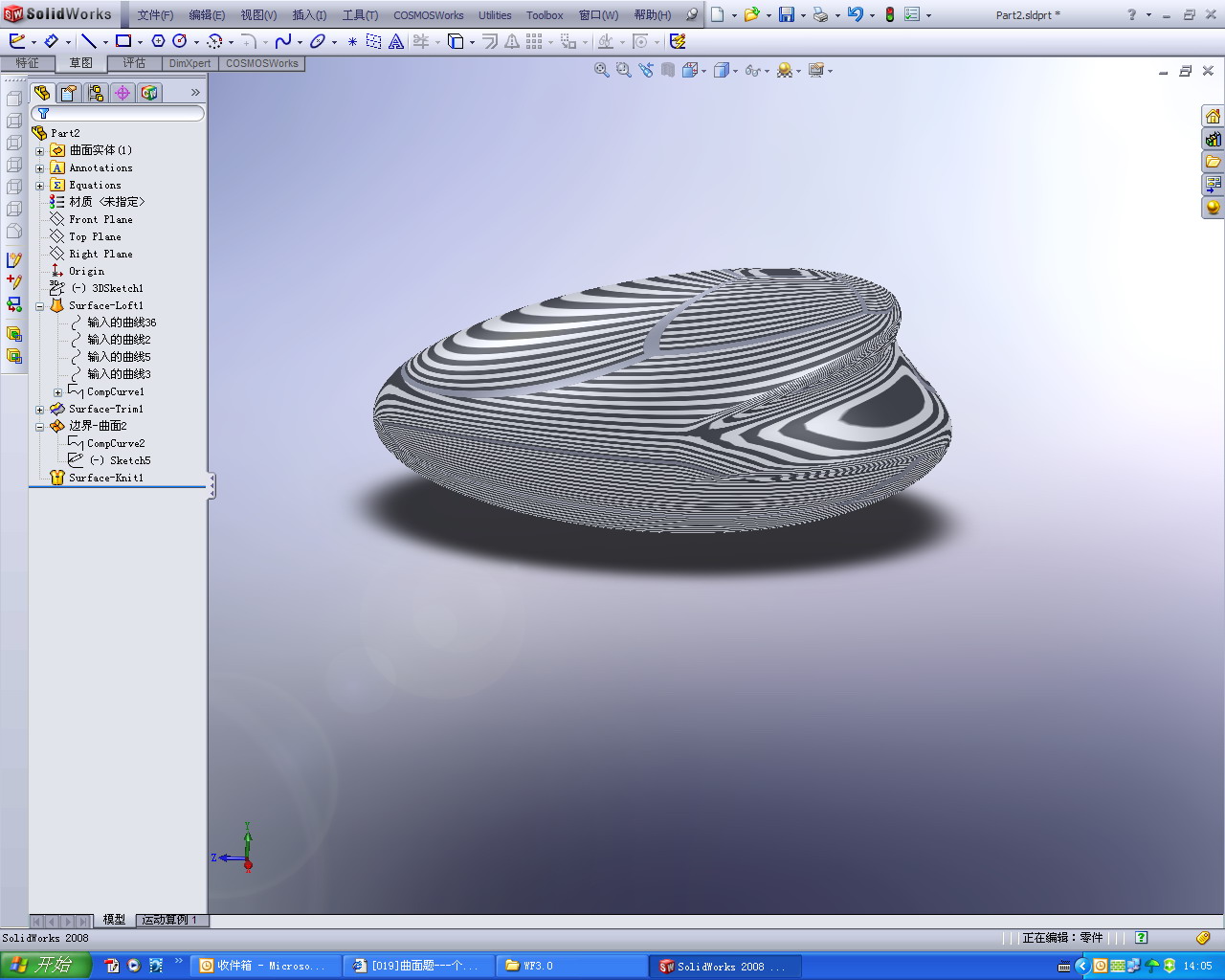Click the Sketch pencil icon in toolbar
Image resolution: width=1225 pixels, height=980 pixels.
(17, 41)
